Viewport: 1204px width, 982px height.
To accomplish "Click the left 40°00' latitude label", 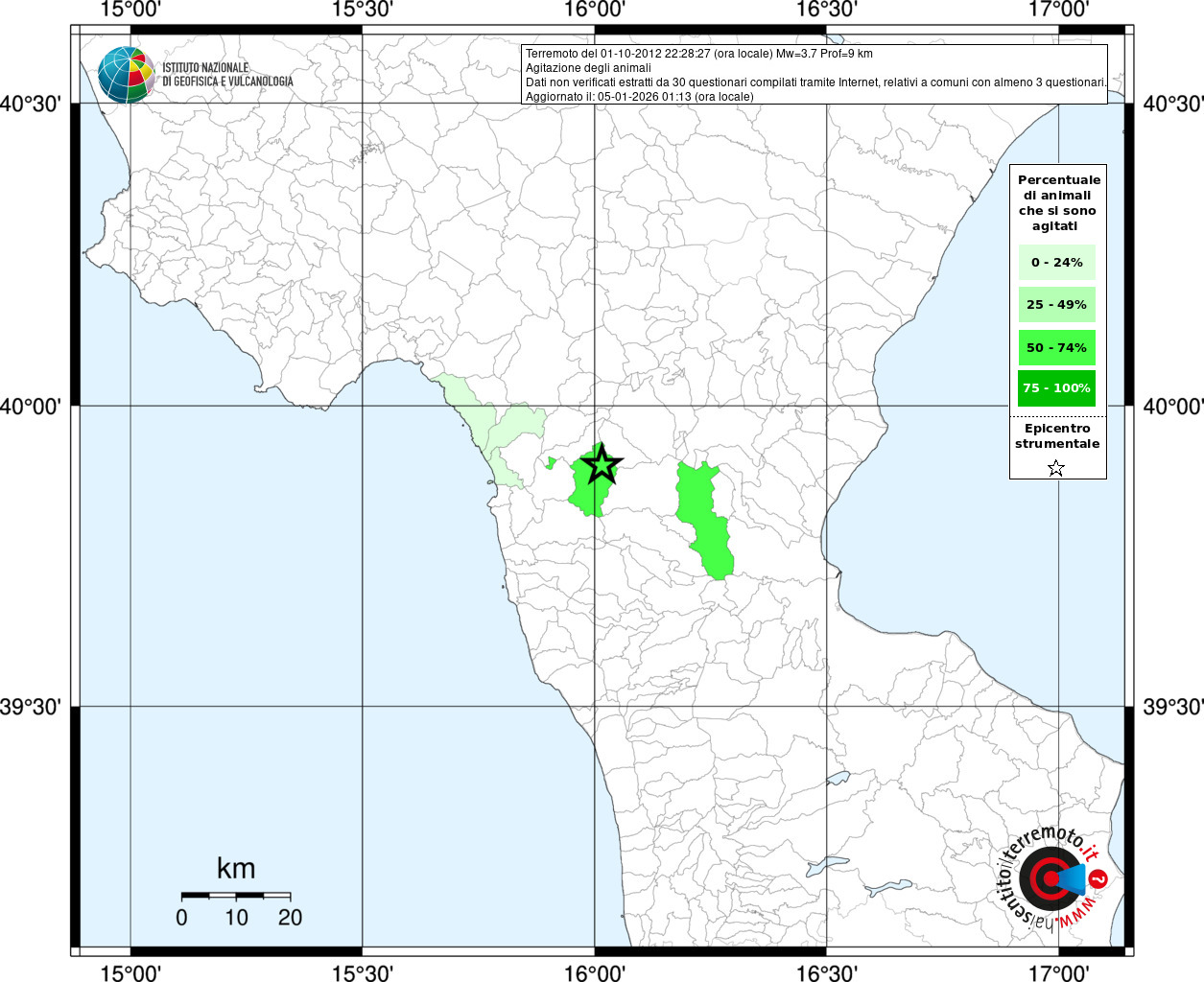I will [x=31, y=407].
